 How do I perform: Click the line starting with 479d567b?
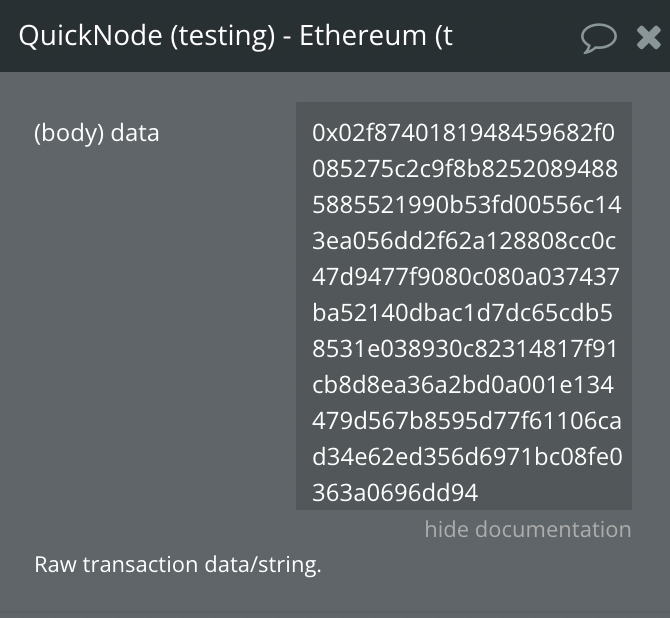point(467,421)
